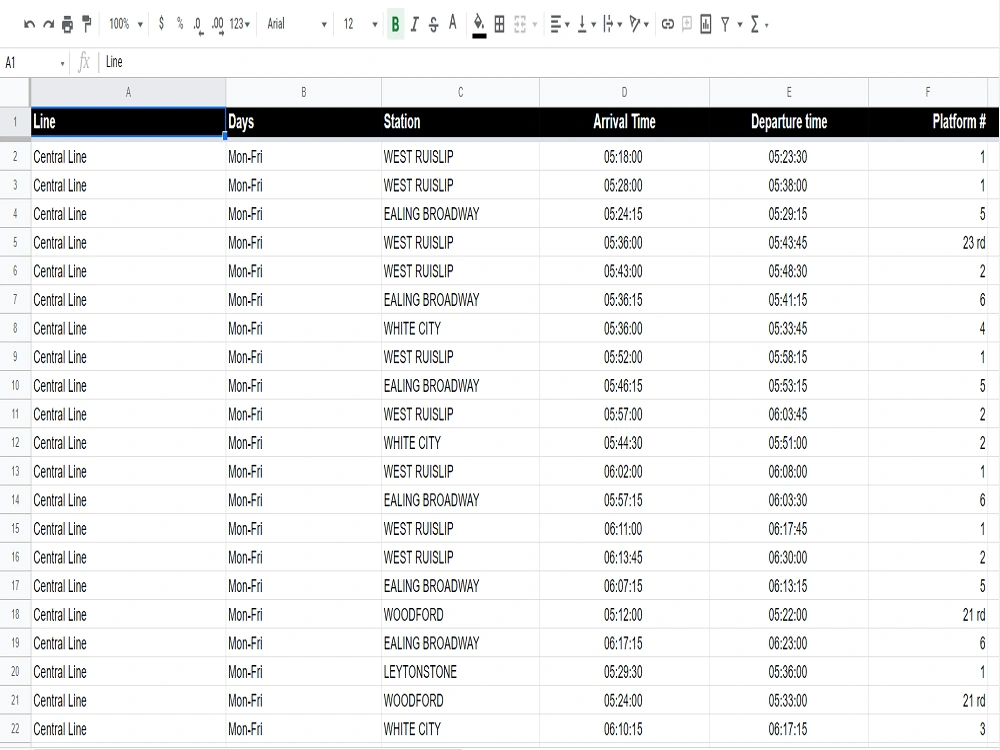
Task: Open the functions sigma menu
Action: tap(759, 25)
